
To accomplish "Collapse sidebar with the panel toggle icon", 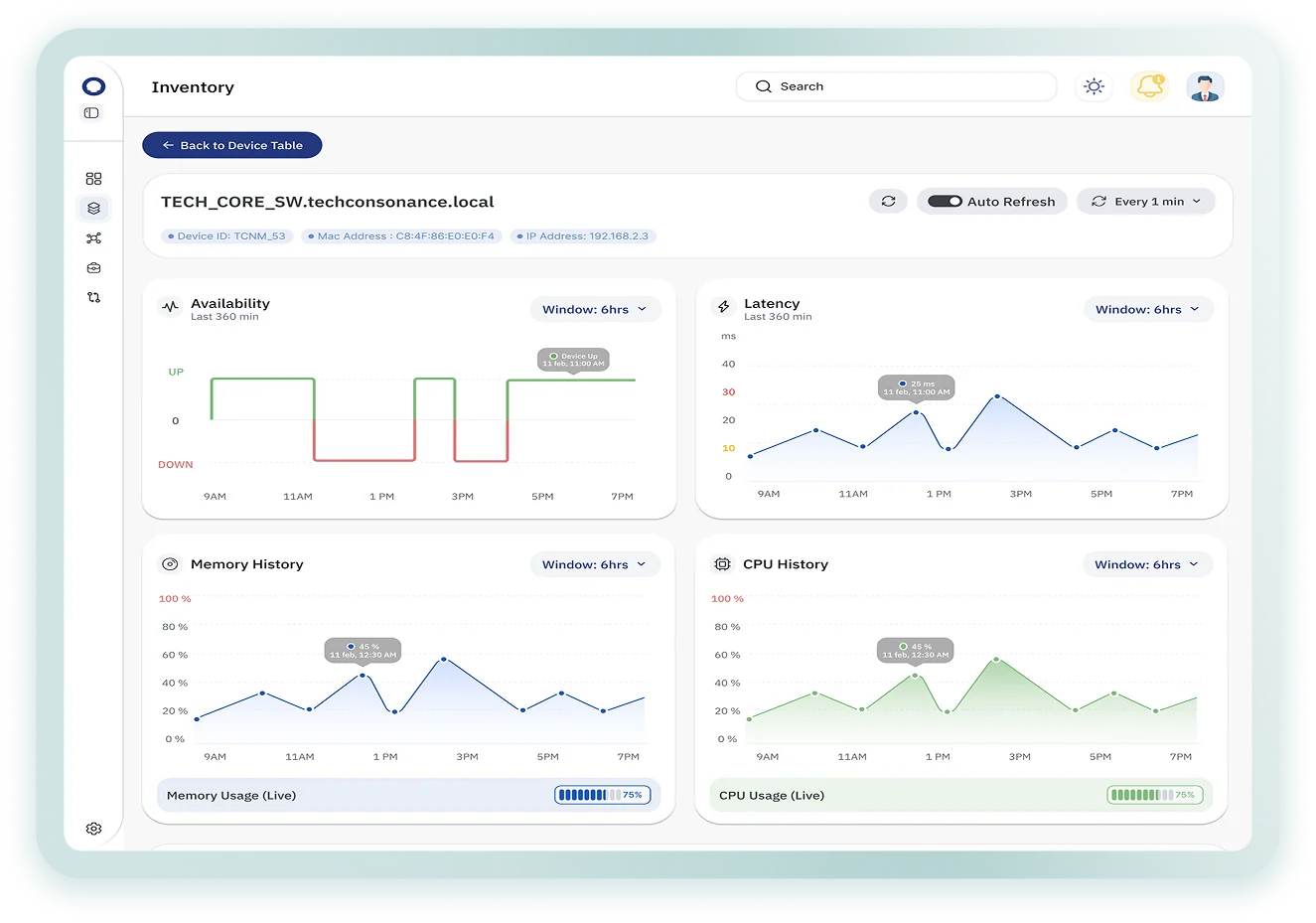I will point(91,113).
